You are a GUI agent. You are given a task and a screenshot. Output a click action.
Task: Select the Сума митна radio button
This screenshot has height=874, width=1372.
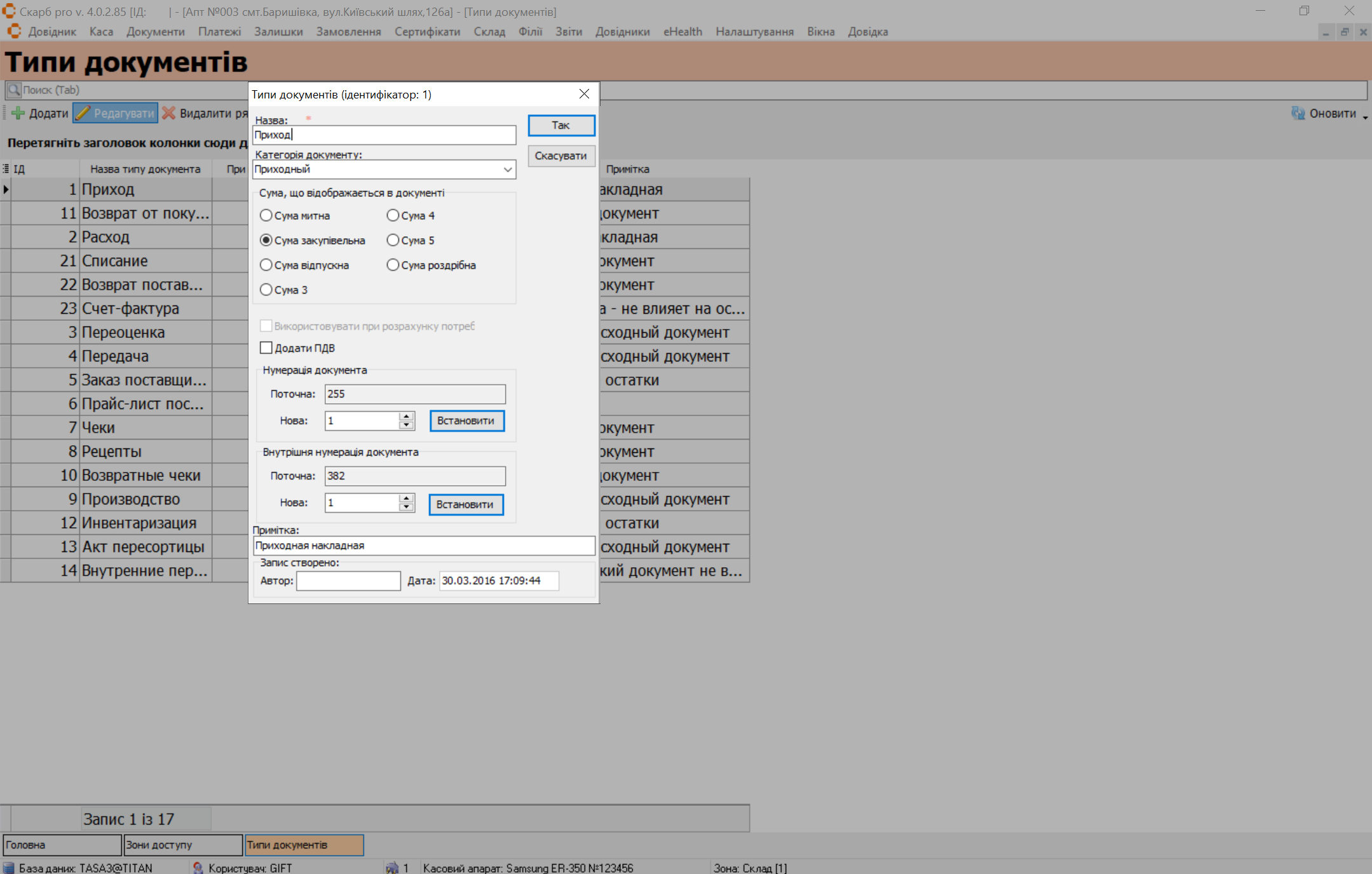click(266, 215)
